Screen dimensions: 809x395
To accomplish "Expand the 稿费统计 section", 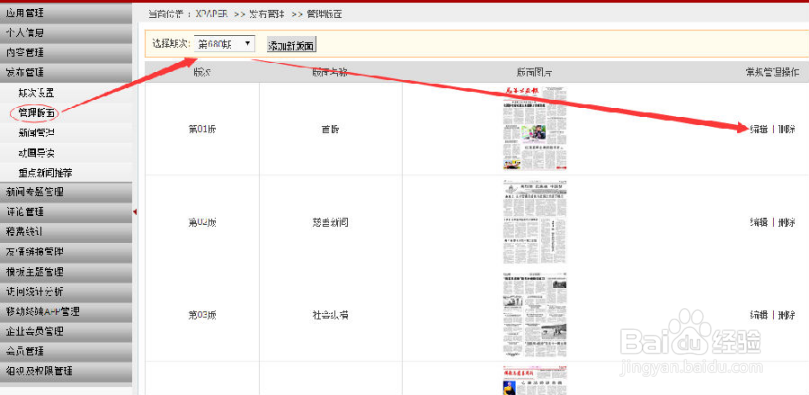I will pyautogui.click(x=66, y=232).
